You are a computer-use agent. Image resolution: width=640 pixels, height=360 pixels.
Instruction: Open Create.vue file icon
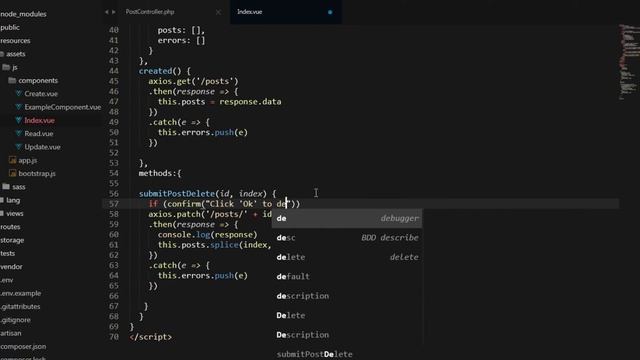pyautogui.click(x=18, y=93)
